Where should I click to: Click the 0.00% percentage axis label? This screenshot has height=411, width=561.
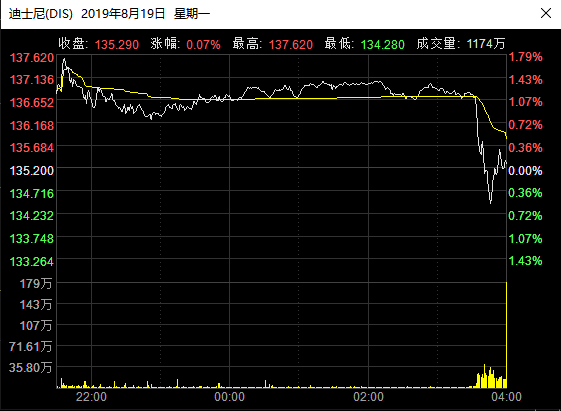click(x=525, y=171)
